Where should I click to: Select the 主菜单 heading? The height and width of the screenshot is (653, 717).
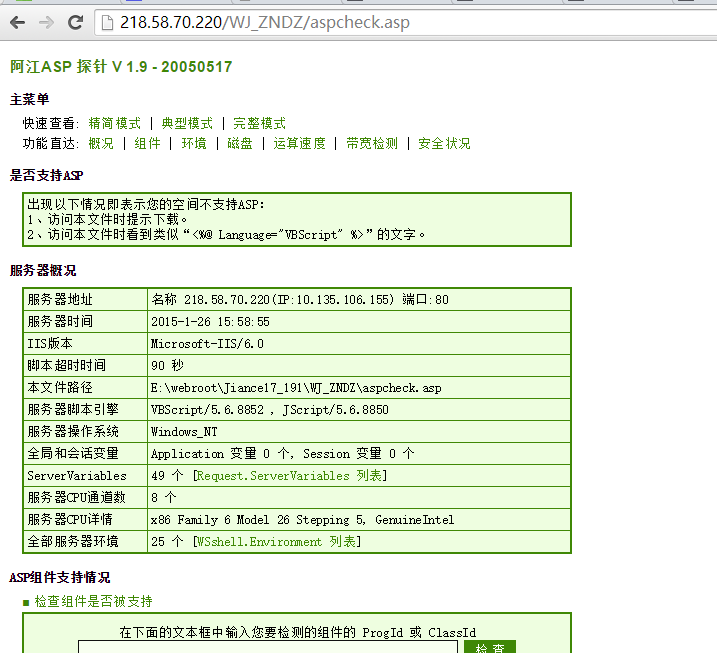29,99
